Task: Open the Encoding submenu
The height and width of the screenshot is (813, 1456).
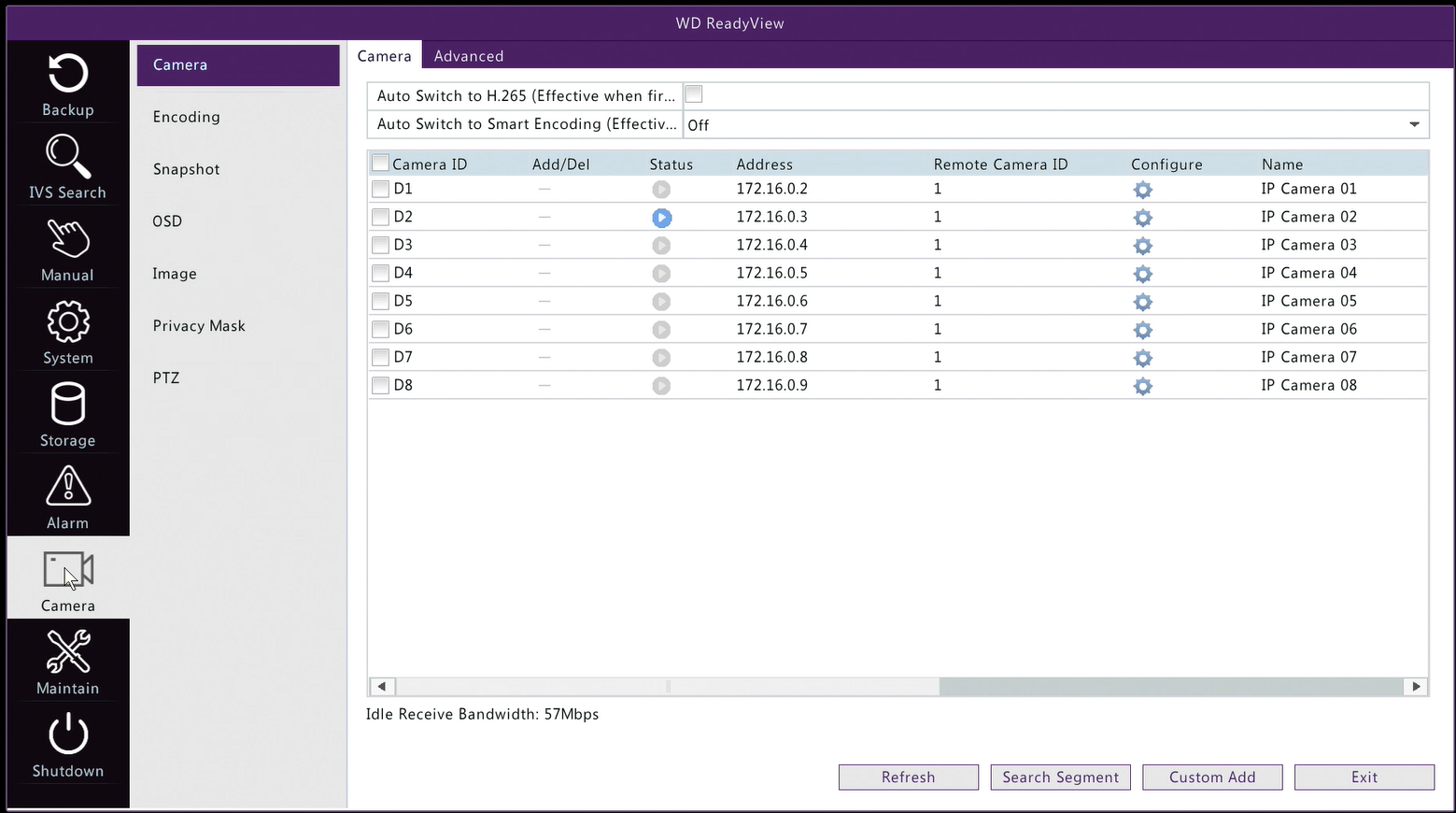Action: [x=187, y=117]
